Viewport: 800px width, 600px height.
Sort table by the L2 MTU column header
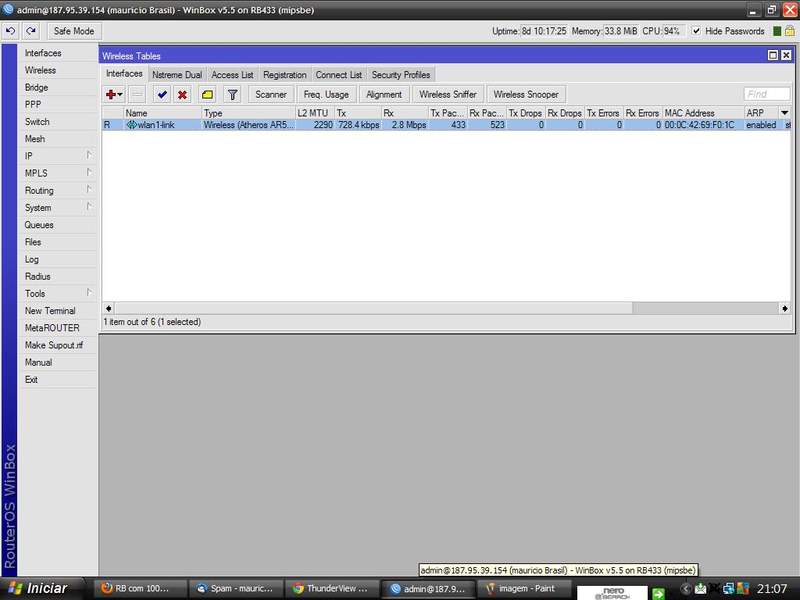pyautogui.click(x=315, y=113)
